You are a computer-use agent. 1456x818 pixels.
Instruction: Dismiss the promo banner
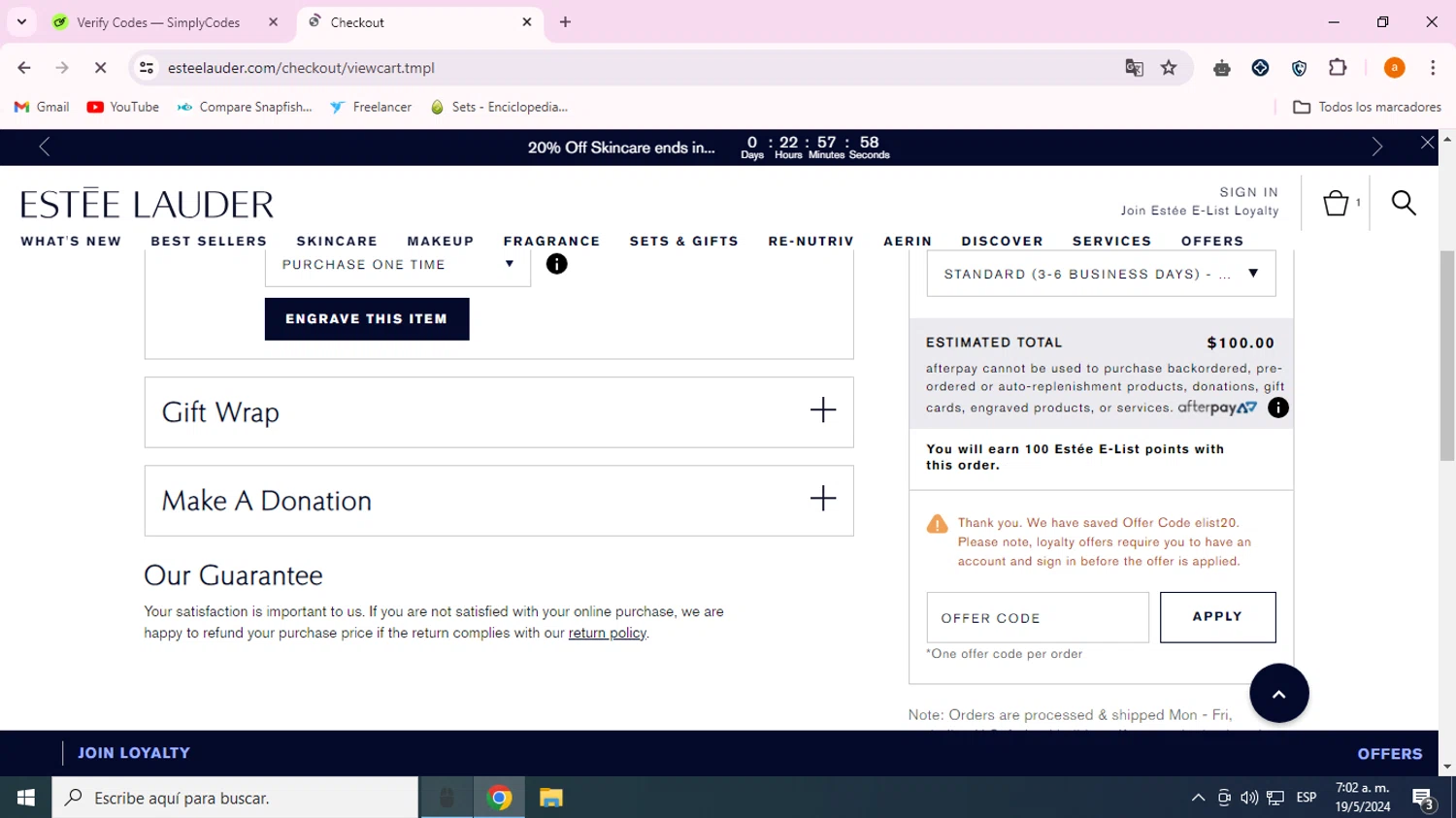1427,143
